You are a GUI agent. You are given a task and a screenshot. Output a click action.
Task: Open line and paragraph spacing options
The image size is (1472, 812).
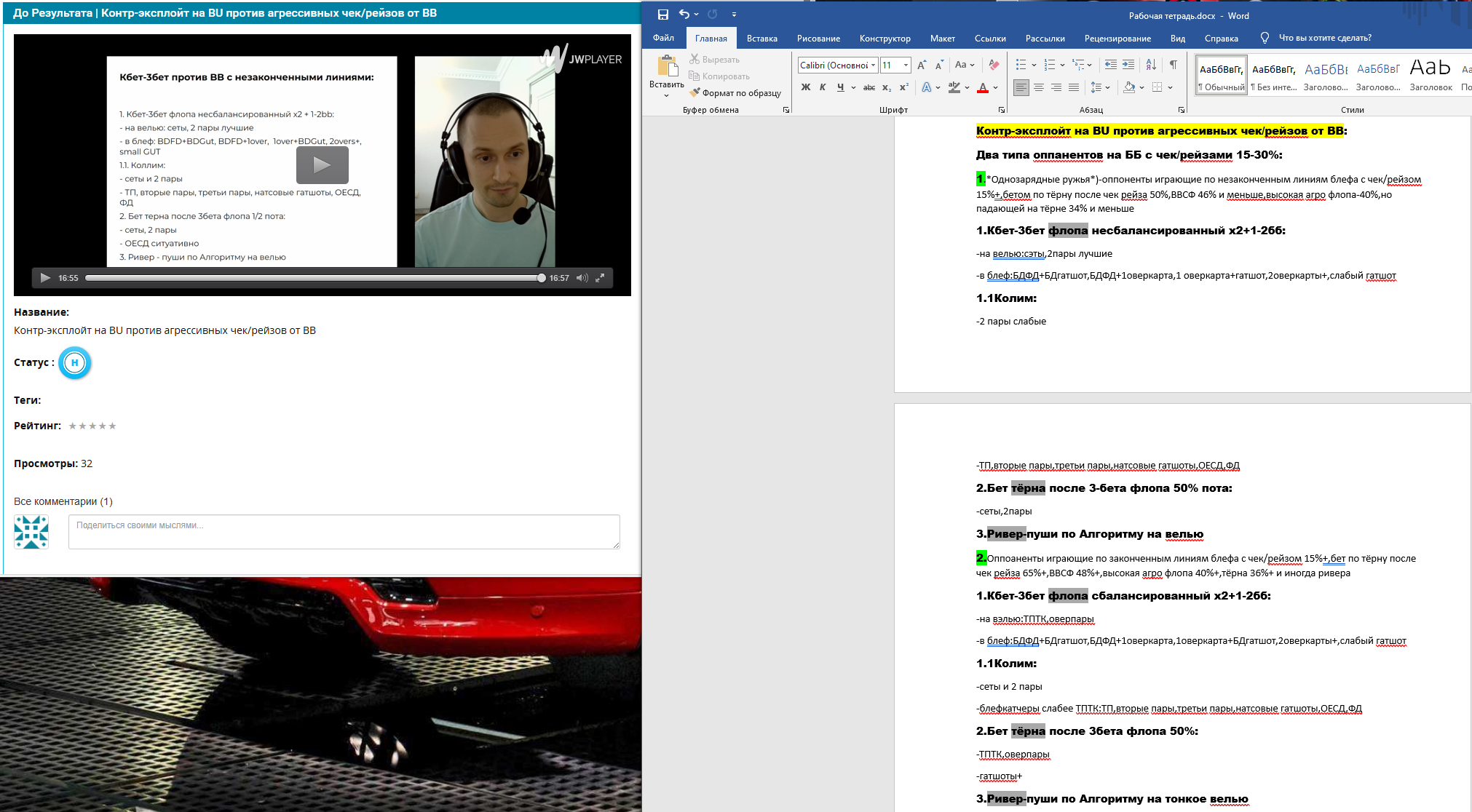(x=1100, y=87)
